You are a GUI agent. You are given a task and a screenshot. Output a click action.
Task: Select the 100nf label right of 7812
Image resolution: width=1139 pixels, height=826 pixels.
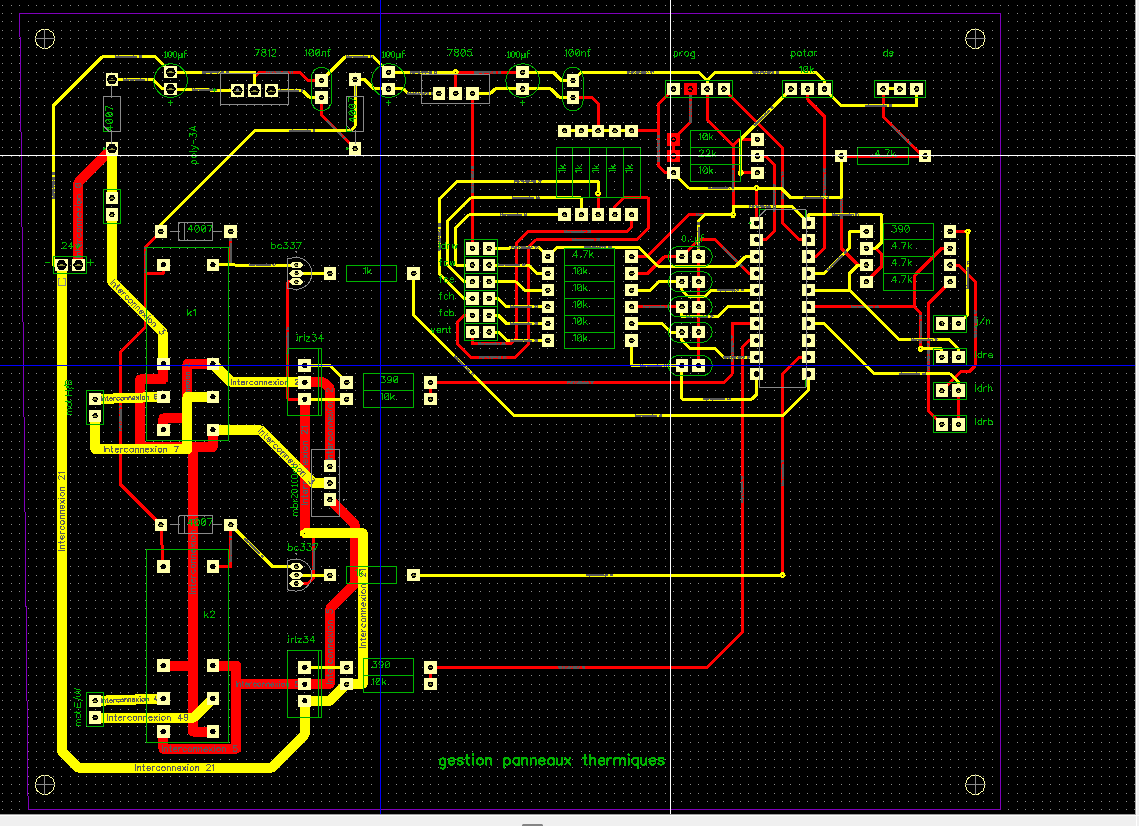(317, 53)
